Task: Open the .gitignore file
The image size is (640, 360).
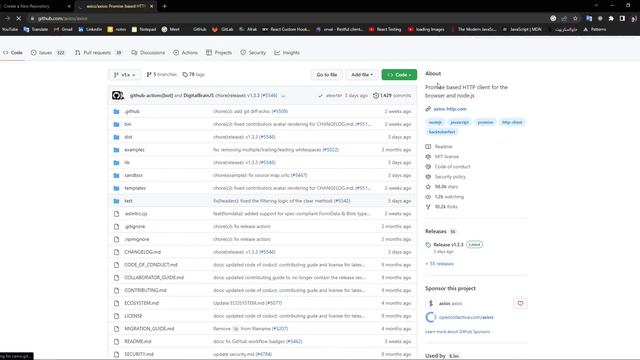Action: coord(134,227)
